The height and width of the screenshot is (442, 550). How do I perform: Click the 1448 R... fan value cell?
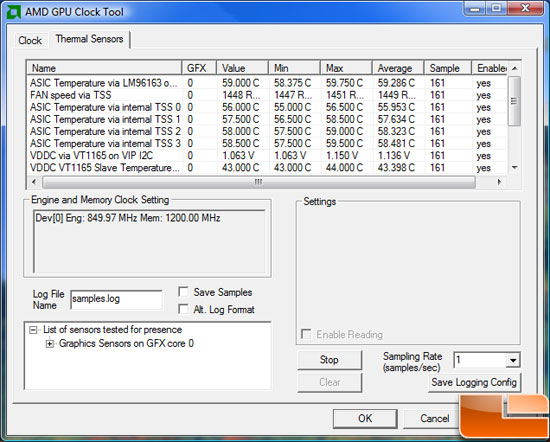pos(241,95)
